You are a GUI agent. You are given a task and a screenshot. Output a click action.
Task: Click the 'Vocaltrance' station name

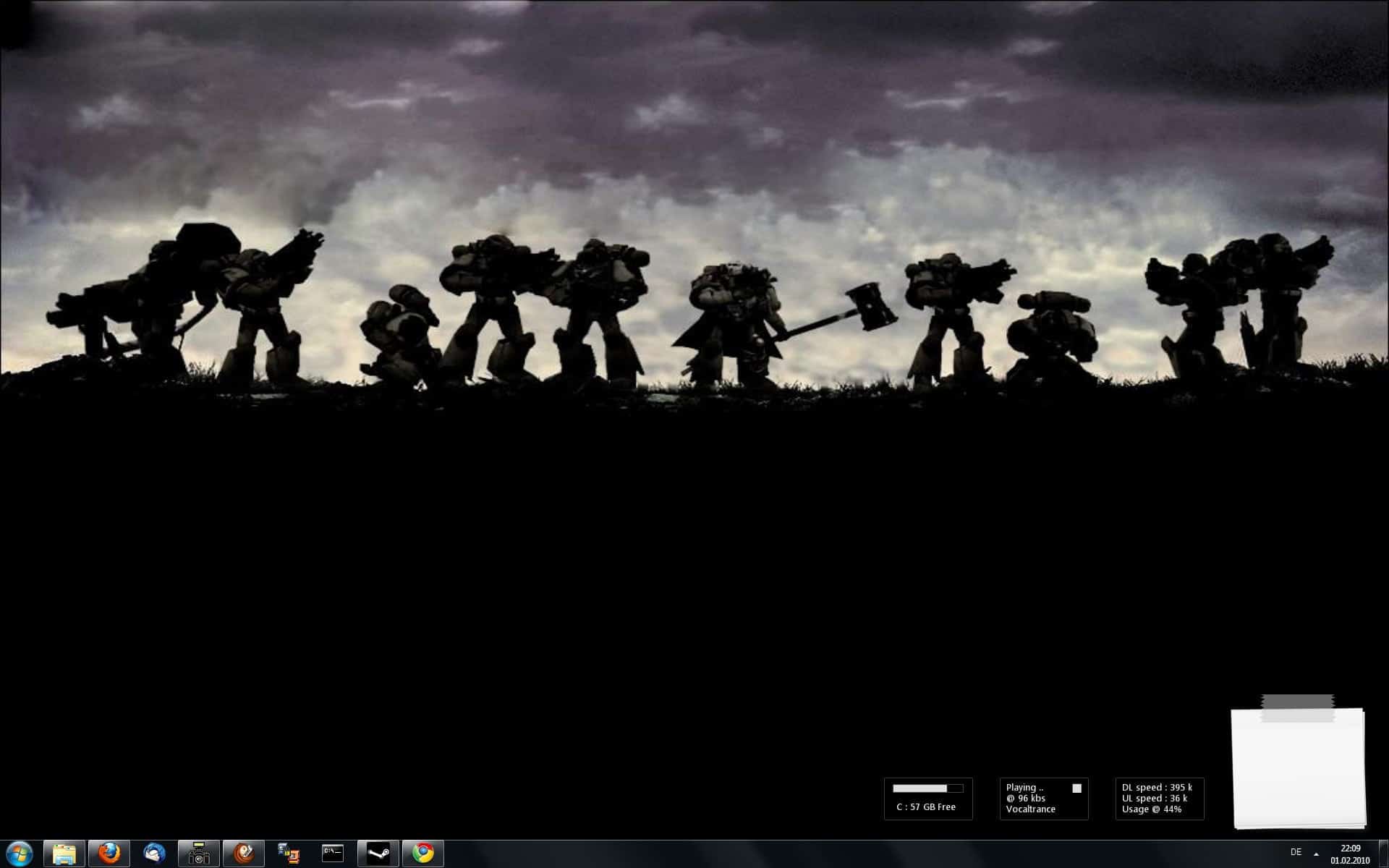point(1031,809)
